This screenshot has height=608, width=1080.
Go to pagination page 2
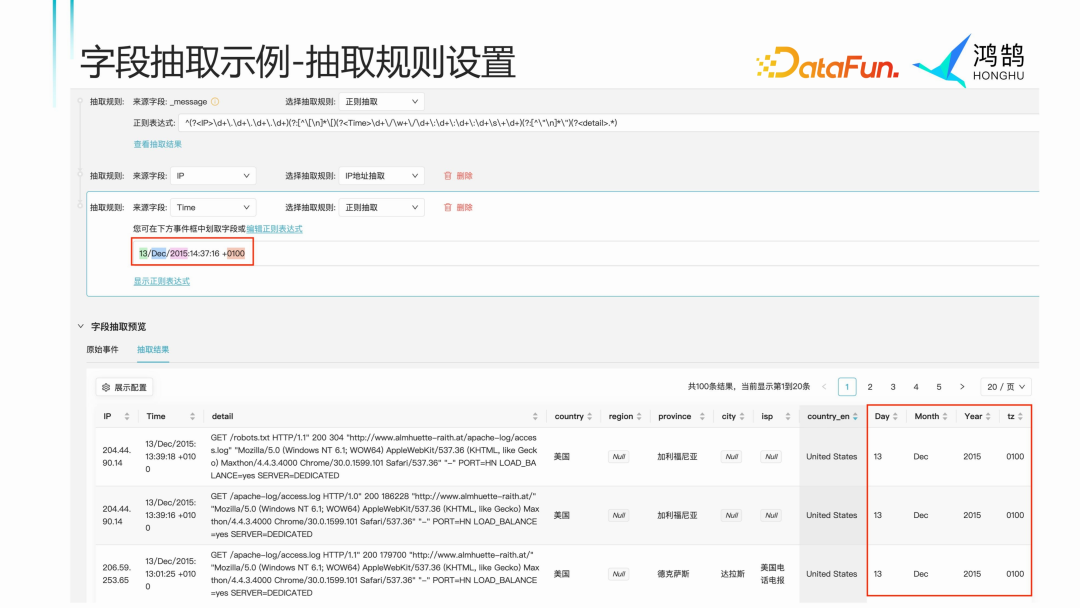click(x=870, y=386)
